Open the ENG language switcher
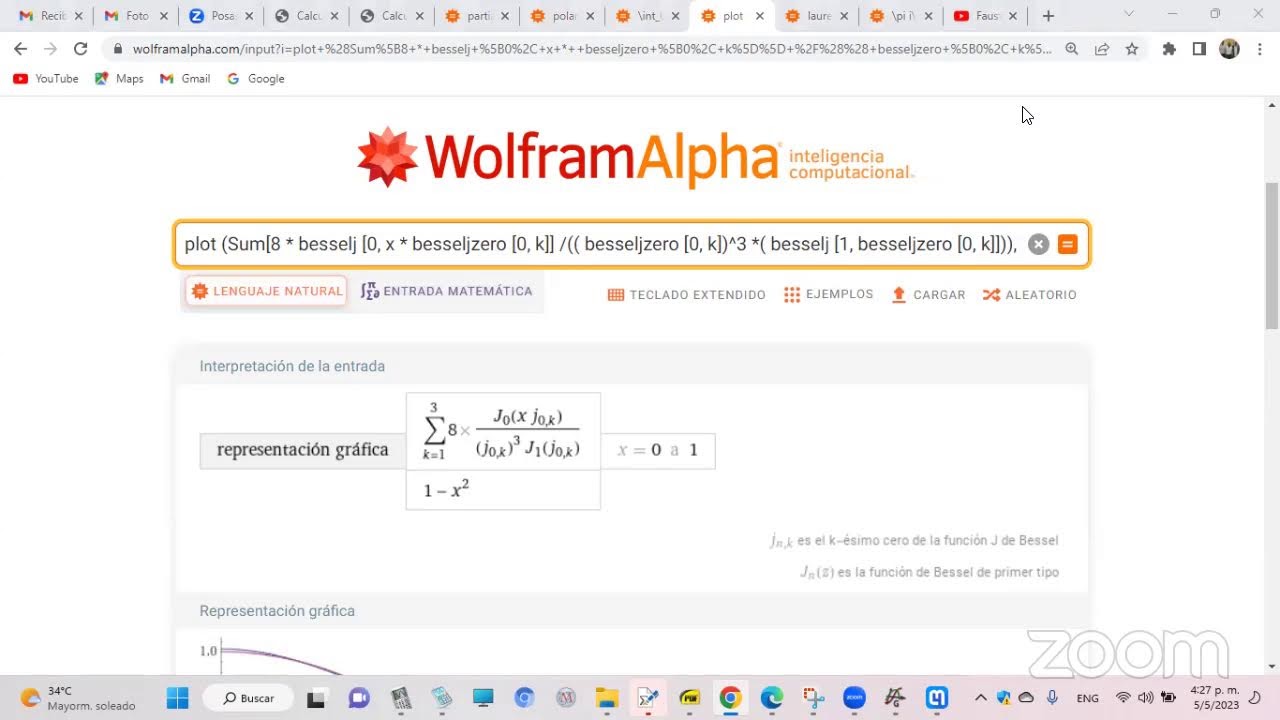This screenshot has height=720, width=1280. 1088,698
